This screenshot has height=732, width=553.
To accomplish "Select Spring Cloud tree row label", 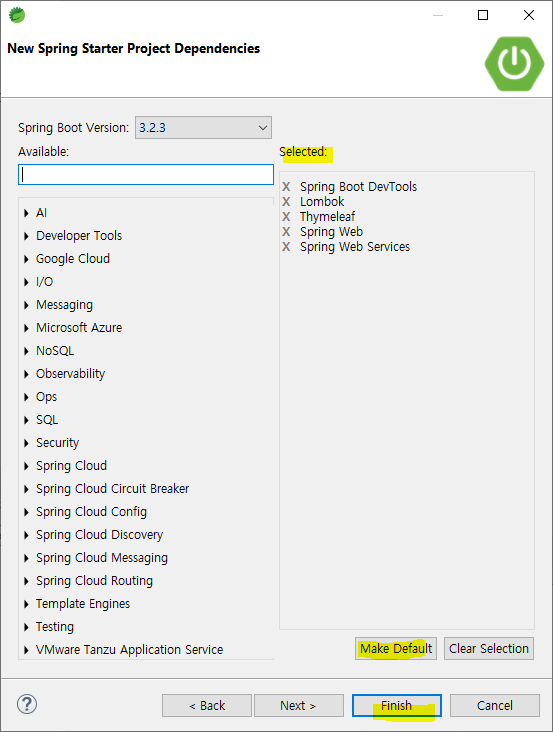I will pos(71,466).
